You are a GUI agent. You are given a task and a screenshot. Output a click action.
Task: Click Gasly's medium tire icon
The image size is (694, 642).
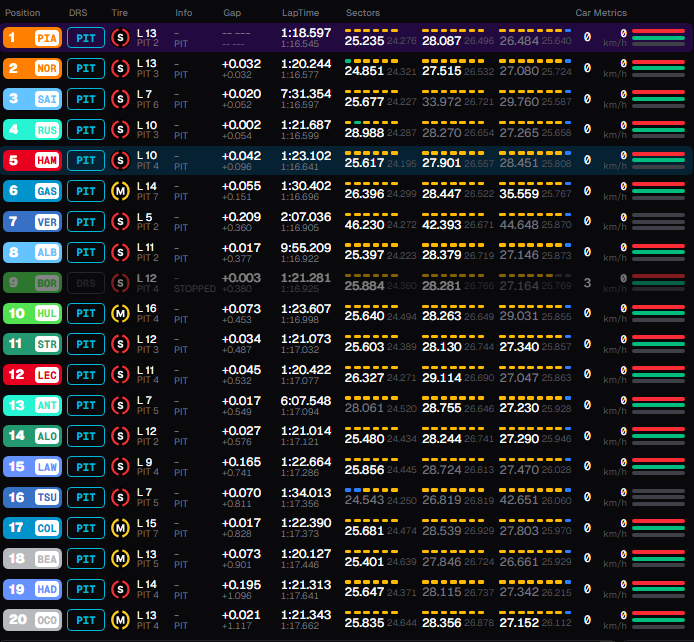pyautogui.click(x=120, y=191)
